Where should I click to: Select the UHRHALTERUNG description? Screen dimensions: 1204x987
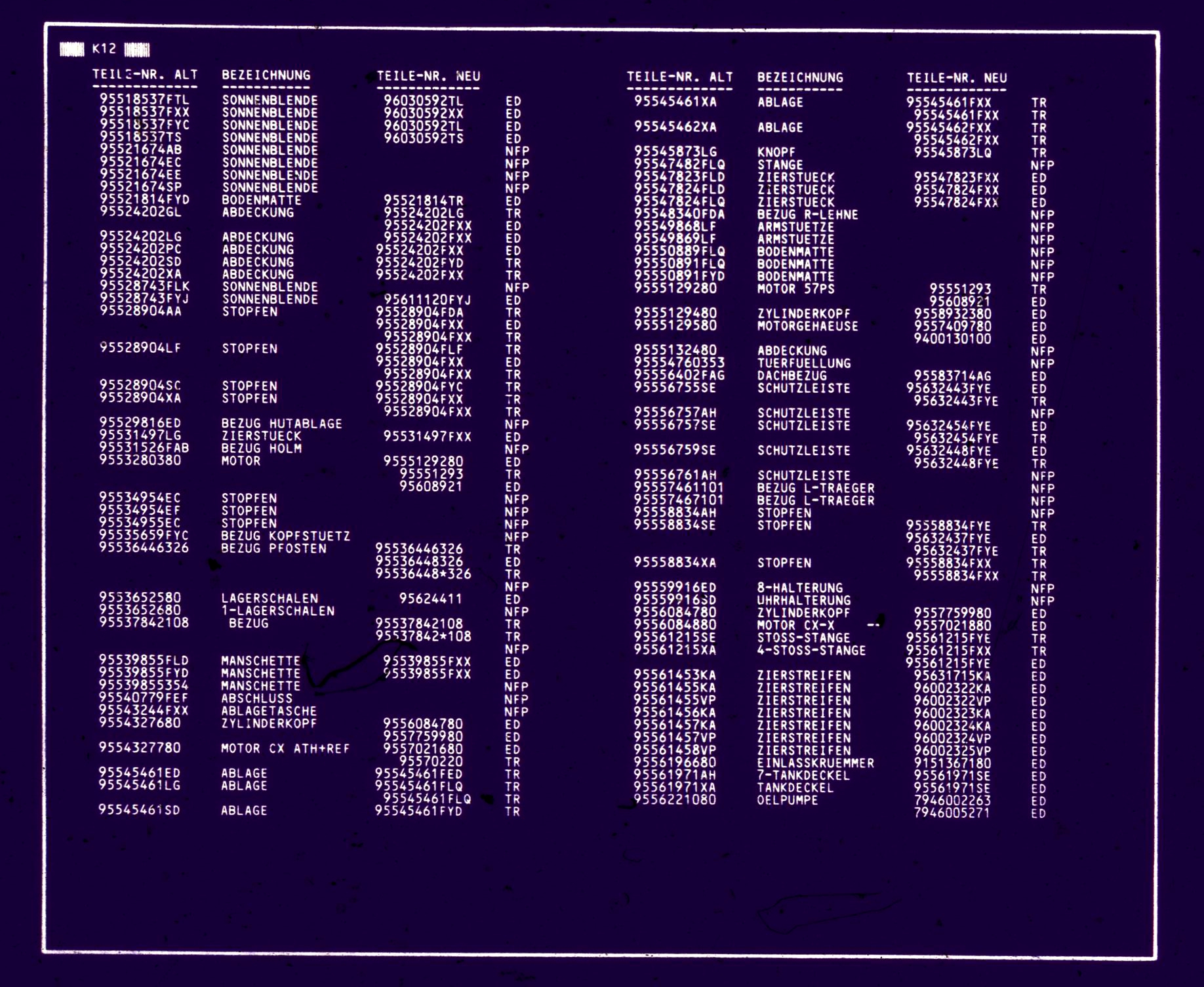(x=804, y=600)
